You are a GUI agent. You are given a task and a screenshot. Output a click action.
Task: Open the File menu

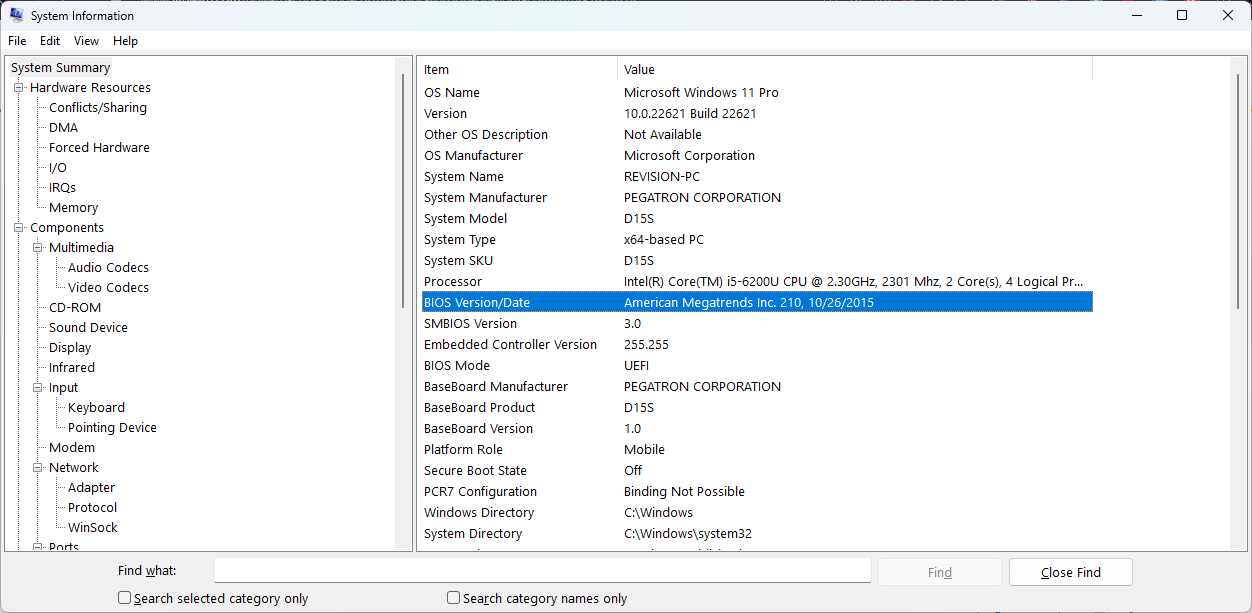click(17, 41)
